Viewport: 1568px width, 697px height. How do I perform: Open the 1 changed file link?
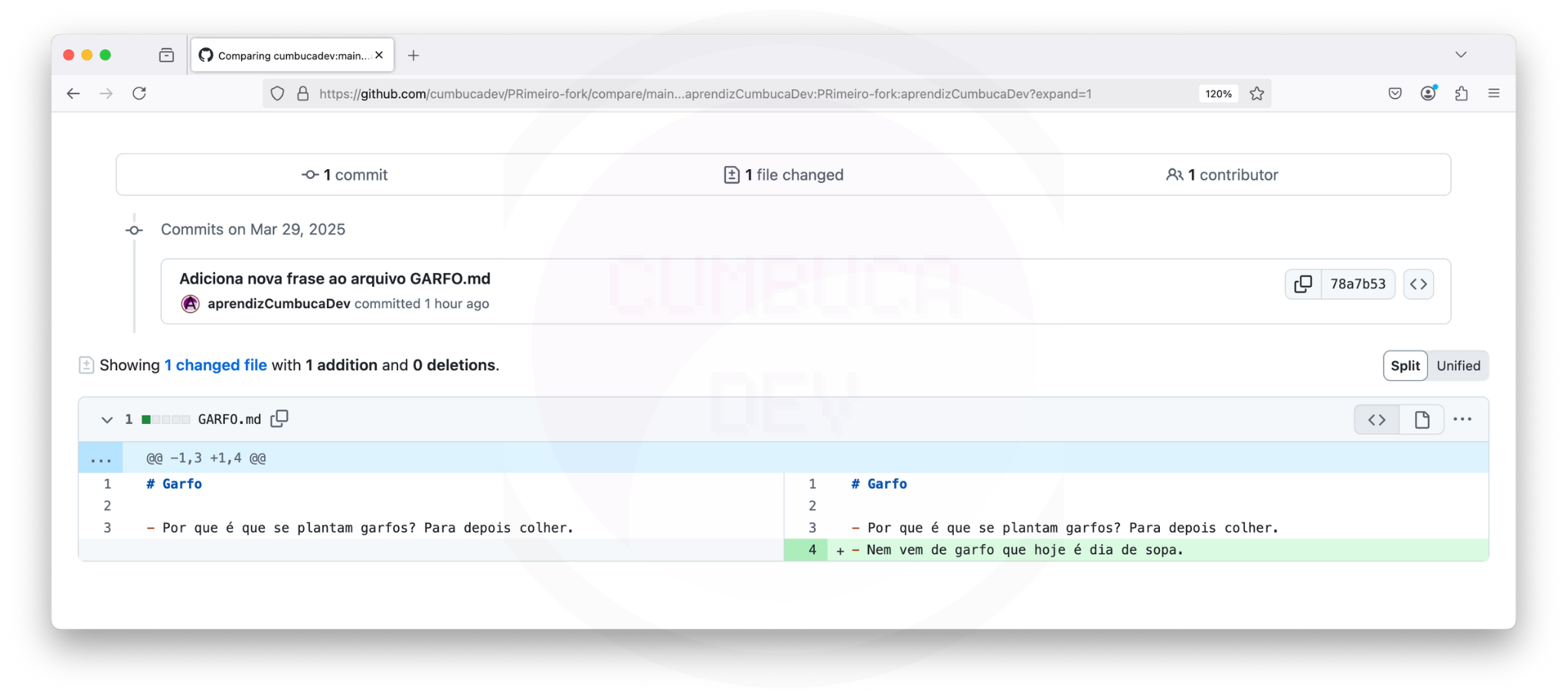click(x=215, y=365)
